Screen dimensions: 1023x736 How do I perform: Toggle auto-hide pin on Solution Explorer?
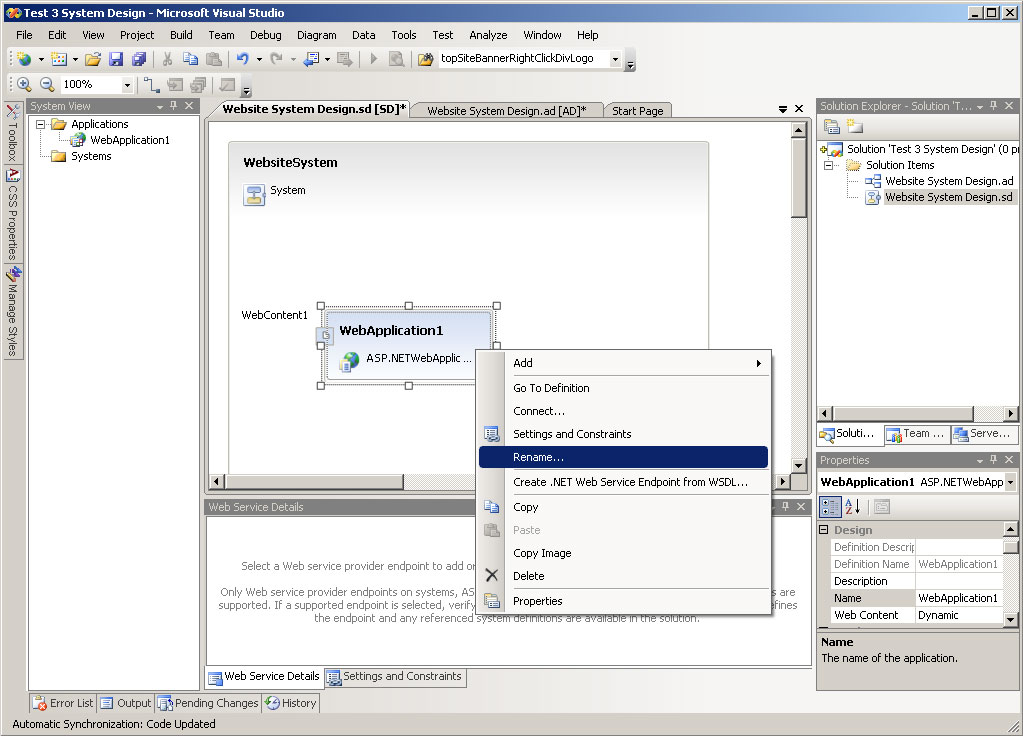[x=994, y=106]
